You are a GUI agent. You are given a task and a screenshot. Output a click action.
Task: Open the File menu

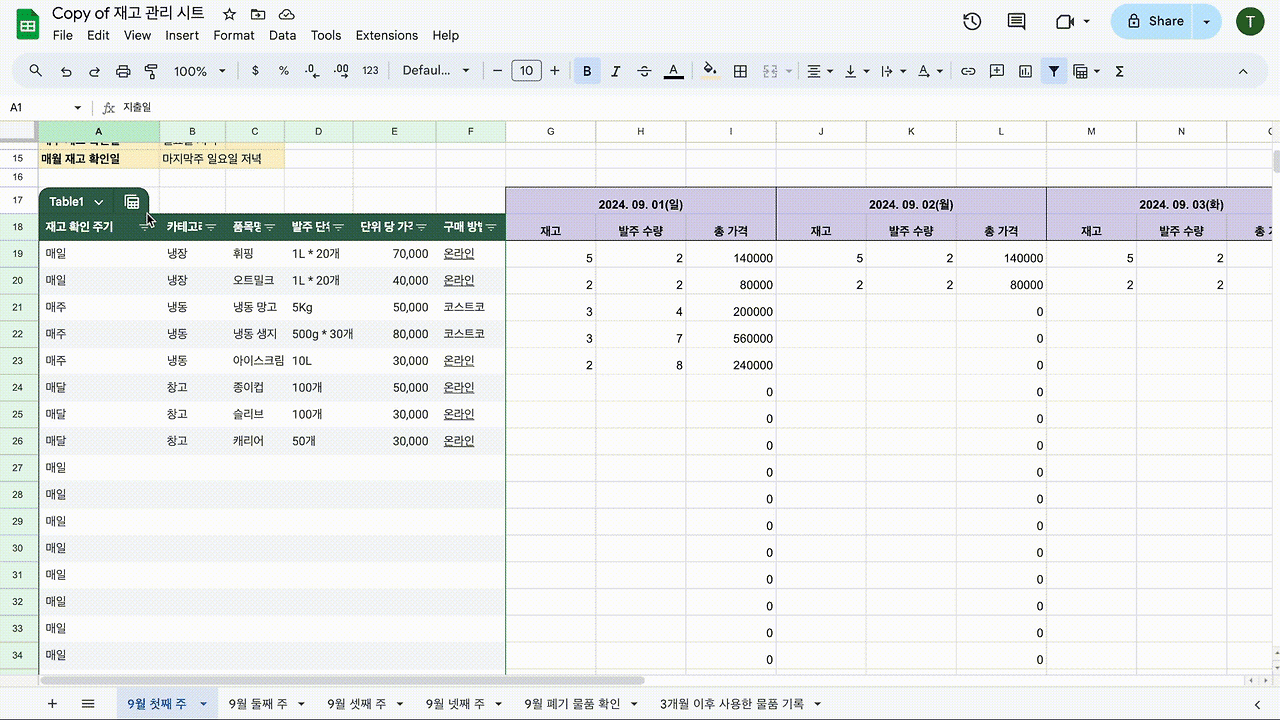63,35
